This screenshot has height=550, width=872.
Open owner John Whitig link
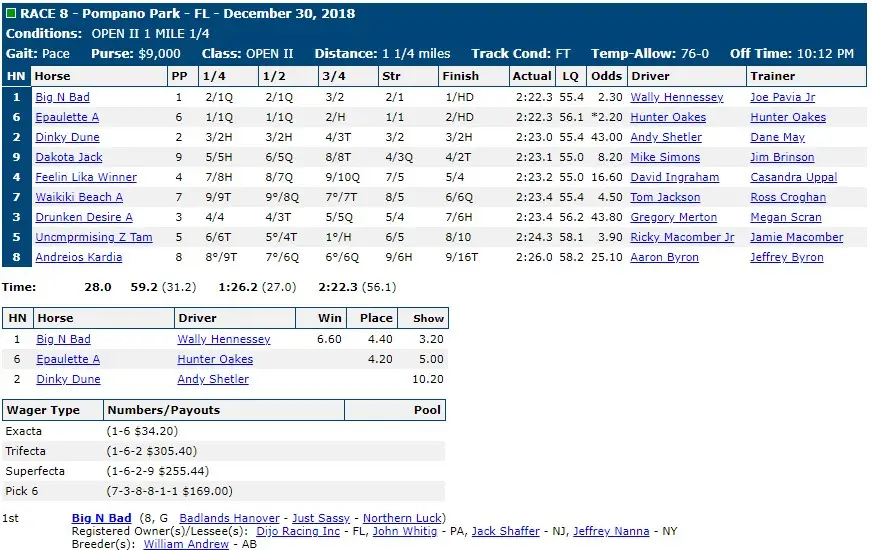point(405,531)
